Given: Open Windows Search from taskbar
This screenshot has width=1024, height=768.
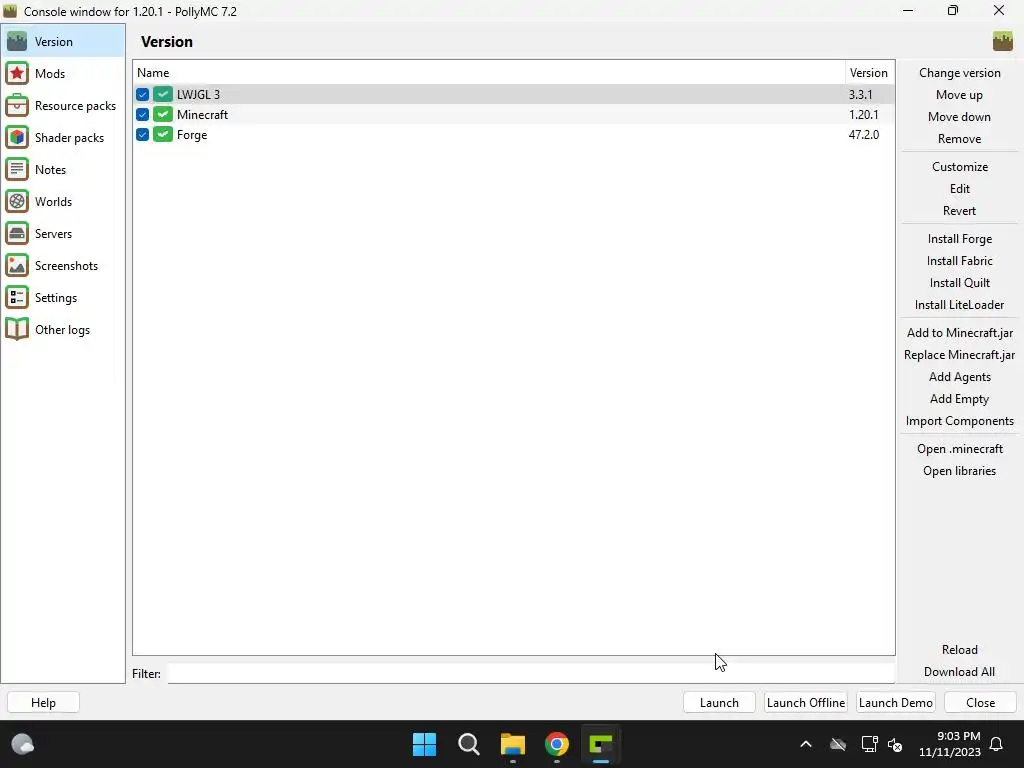Looking at the screenshot, I should click(x=468, y=744).
